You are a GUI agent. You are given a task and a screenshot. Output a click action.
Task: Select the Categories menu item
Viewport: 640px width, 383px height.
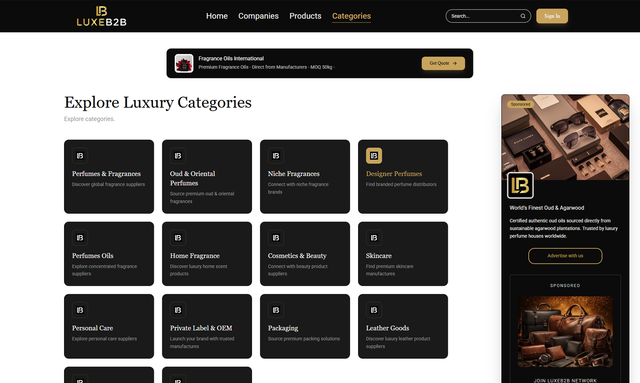pos(351,16)
